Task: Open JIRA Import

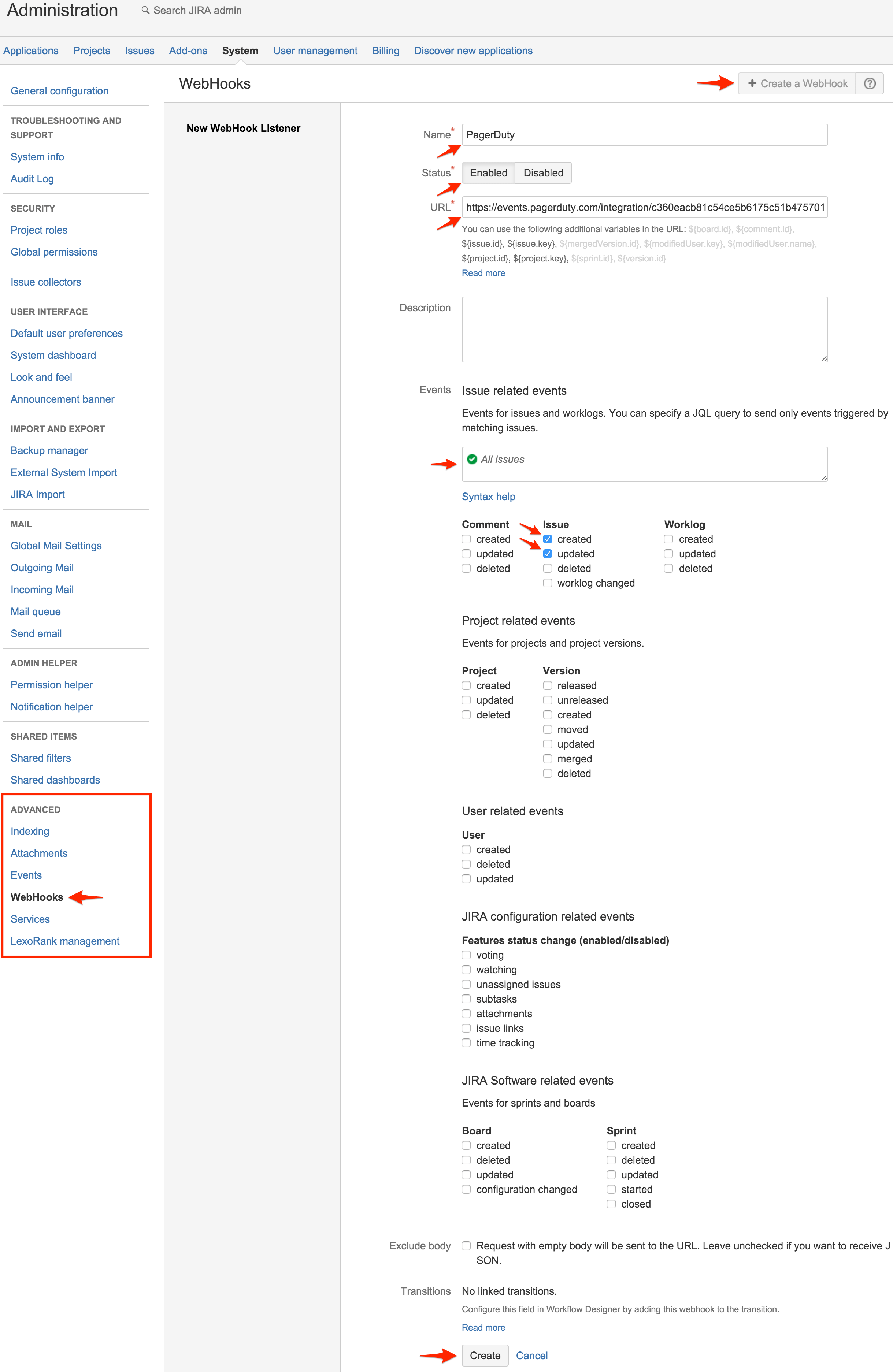Action: point(37,495)
